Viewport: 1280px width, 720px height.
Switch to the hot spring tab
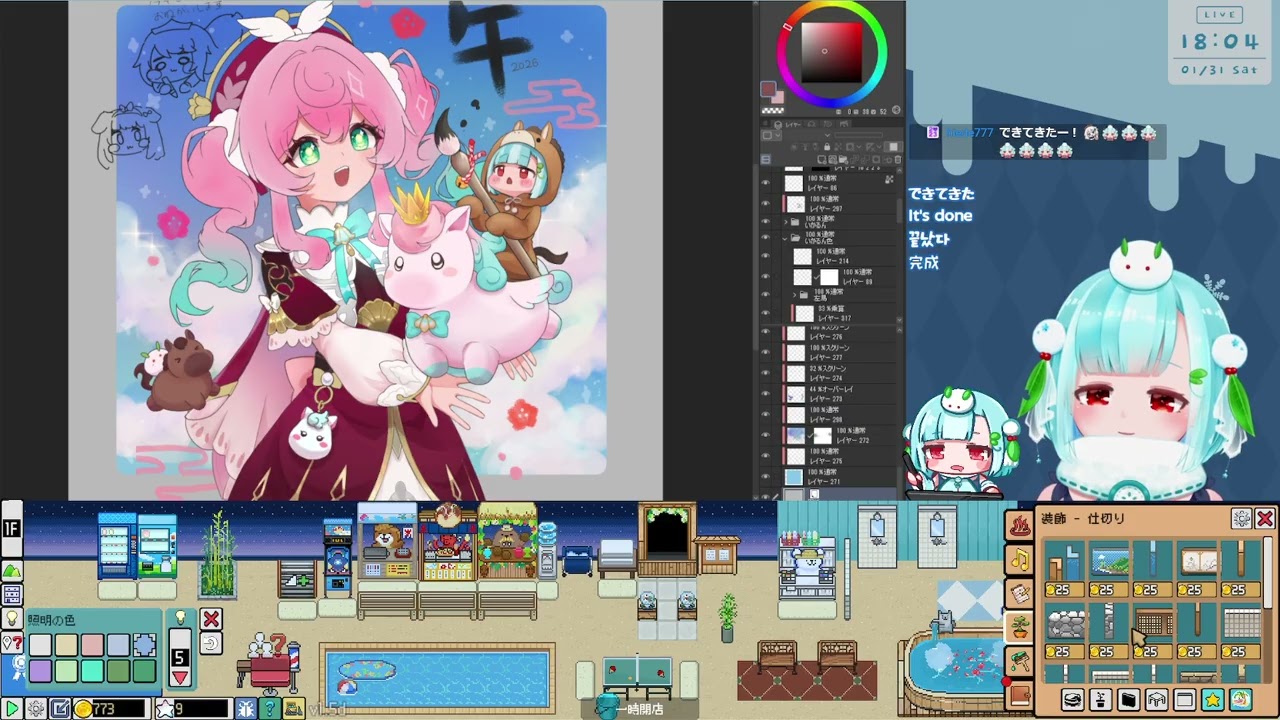1020,525
